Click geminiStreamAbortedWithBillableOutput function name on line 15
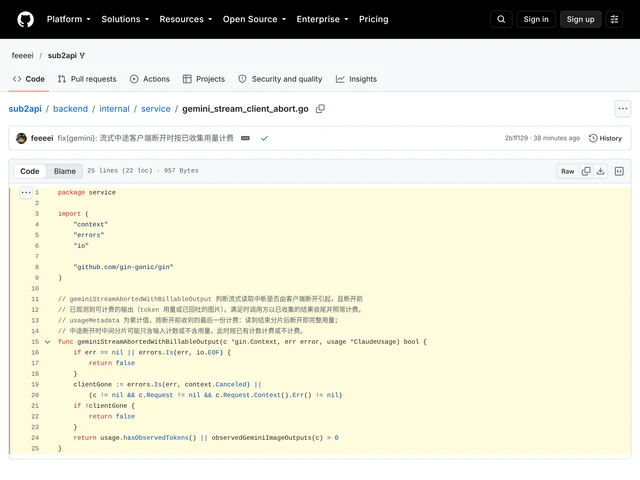 149,342
